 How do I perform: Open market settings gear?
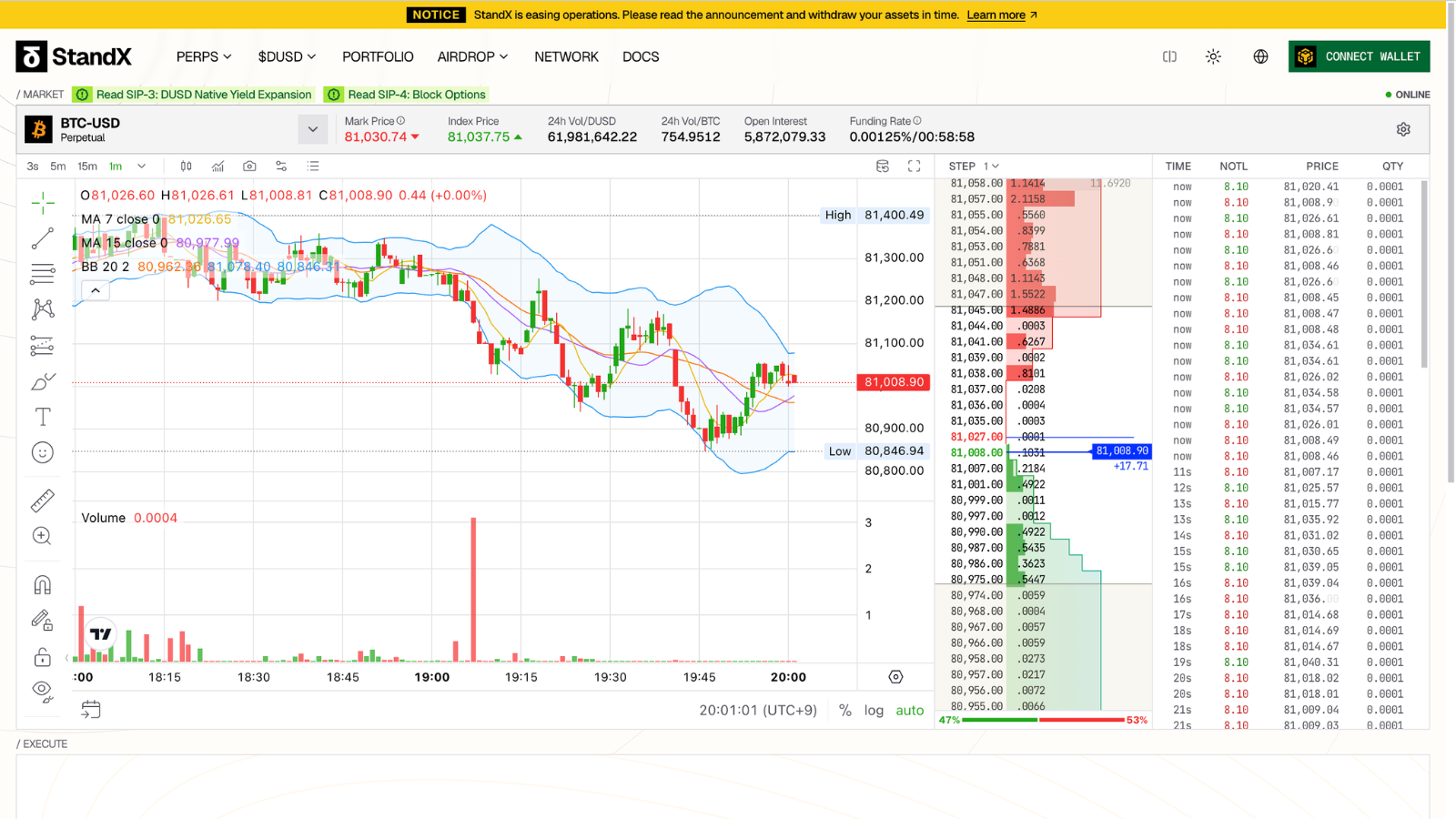[x=1403, y=129]
